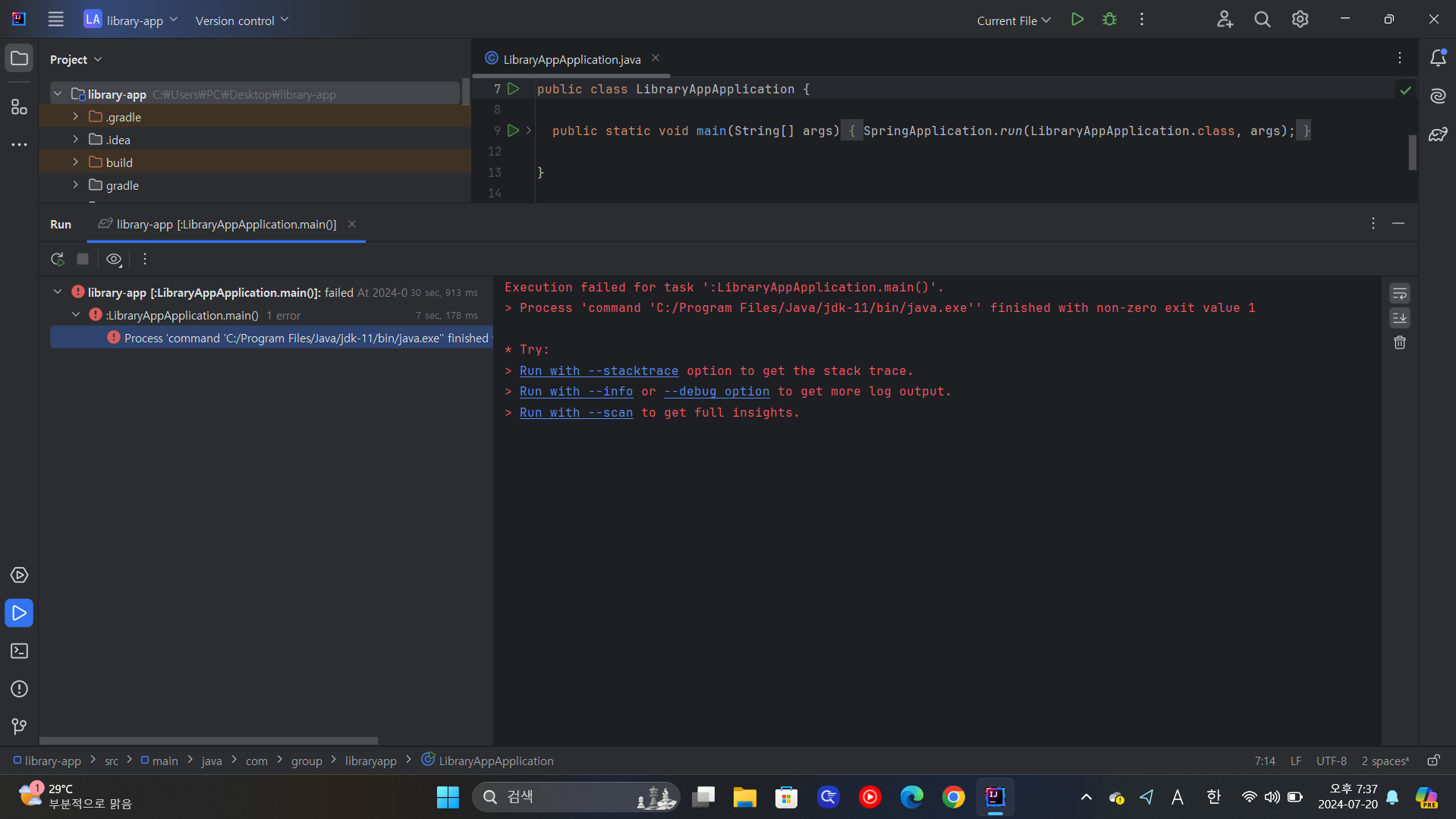1456x819 pixels.
Task: Open the Git version control tool window
Action: point(19,727)
